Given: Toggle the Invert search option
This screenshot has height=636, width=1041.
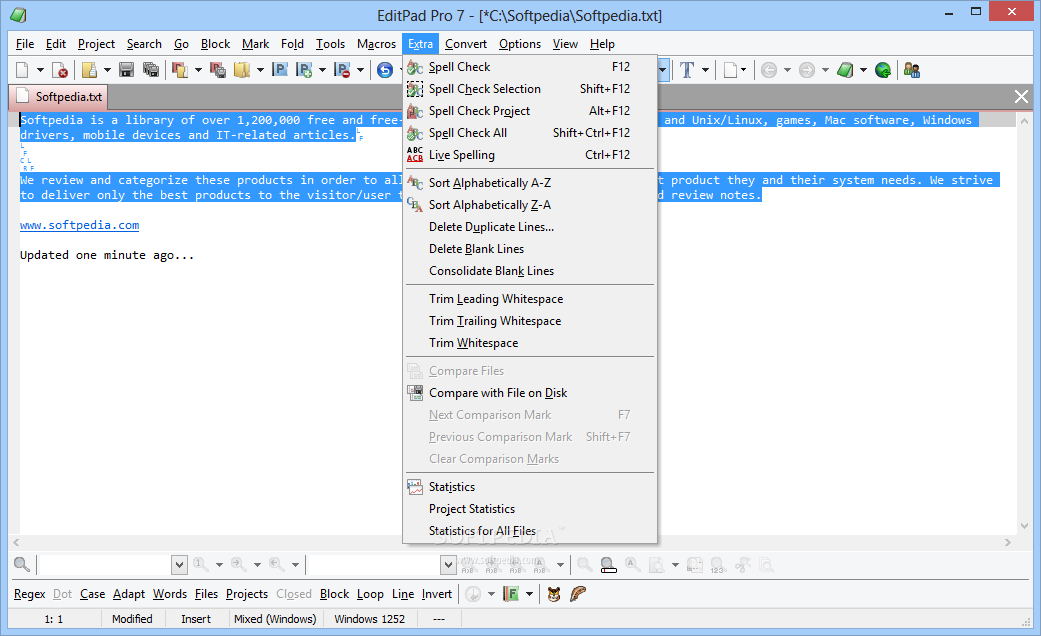Looking at the screenshot, I should [437, 594].
